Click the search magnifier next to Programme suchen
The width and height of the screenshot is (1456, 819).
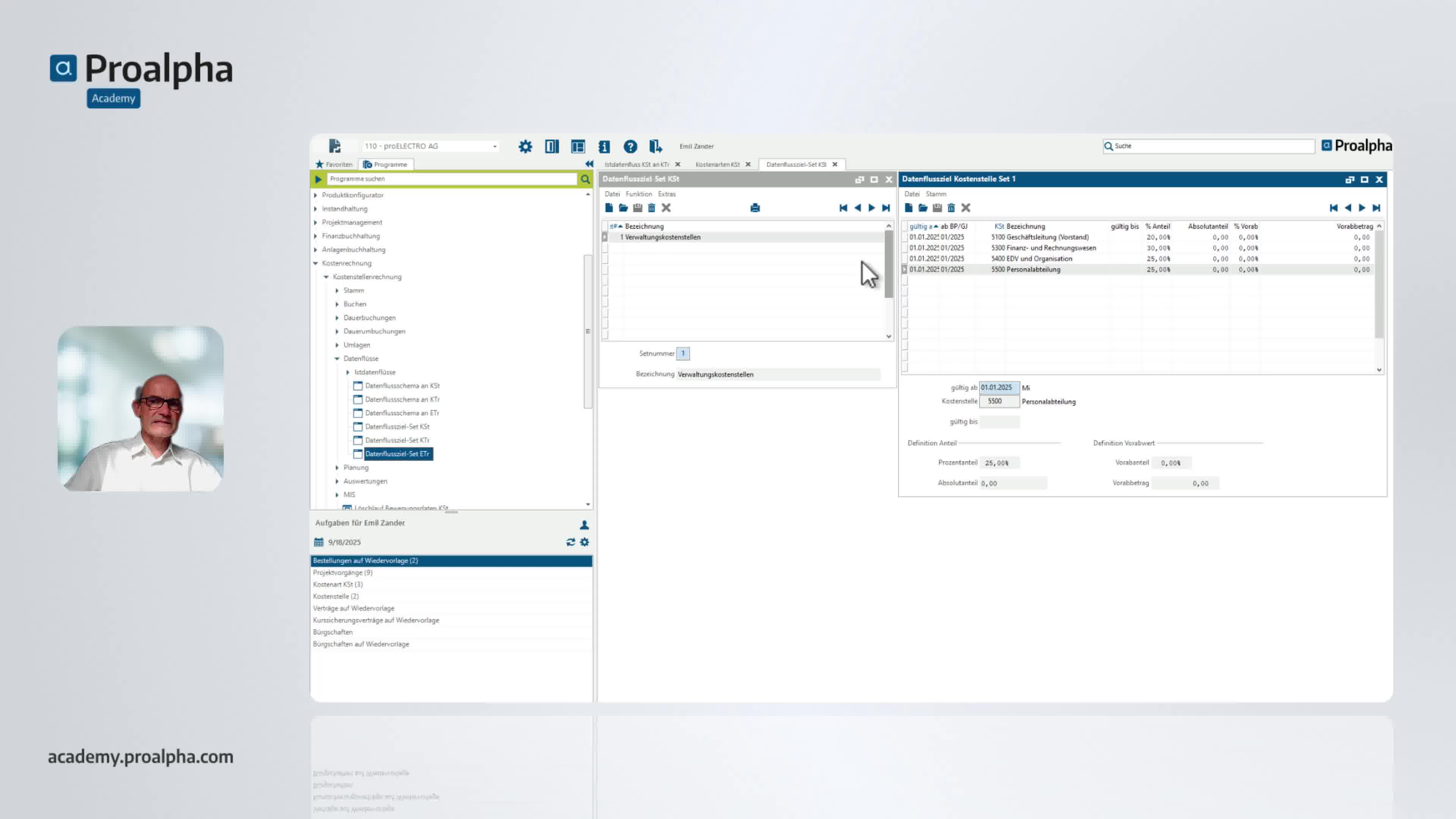point(585,179)
